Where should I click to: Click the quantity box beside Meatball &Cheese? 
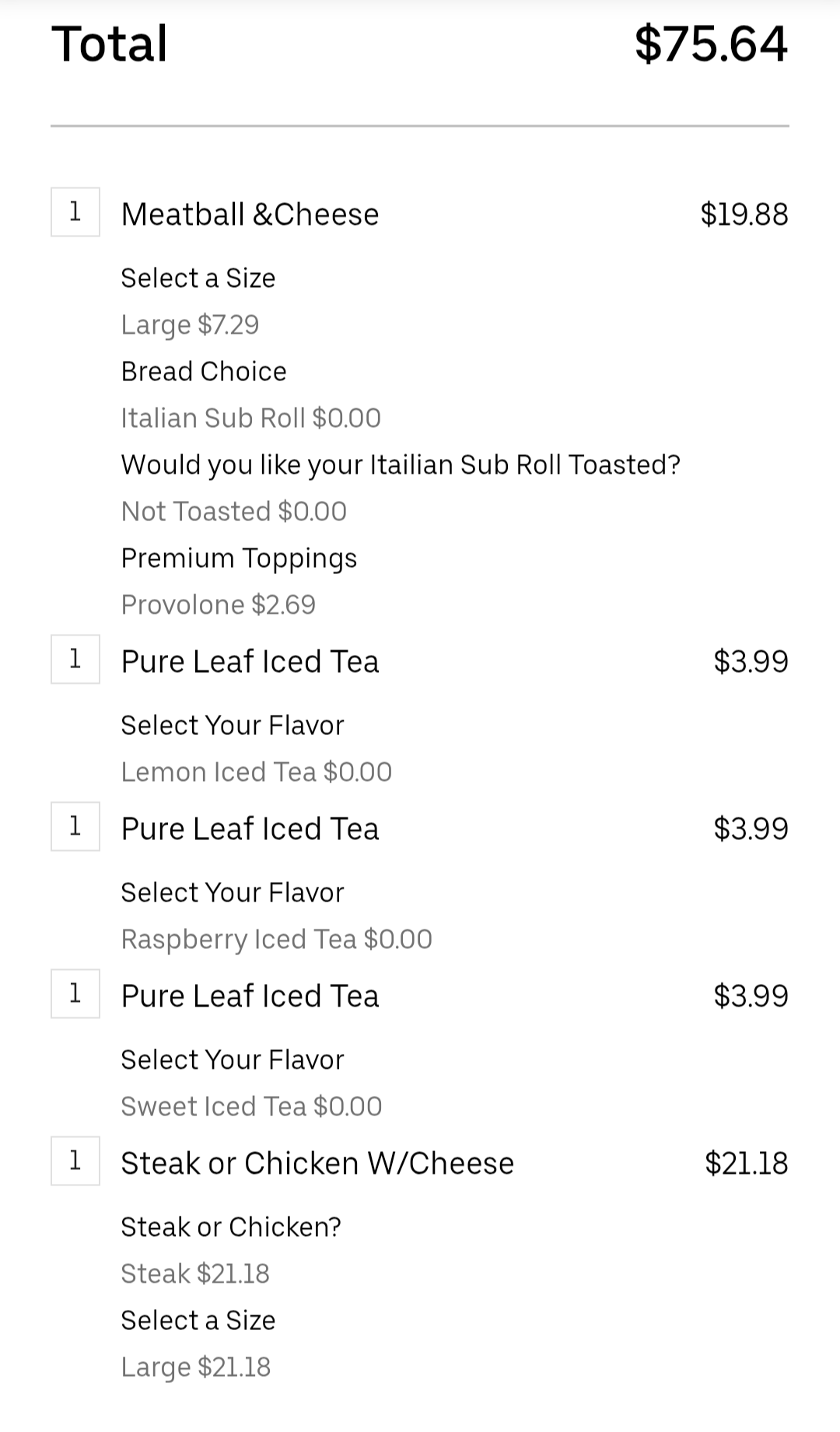[75, 212]
